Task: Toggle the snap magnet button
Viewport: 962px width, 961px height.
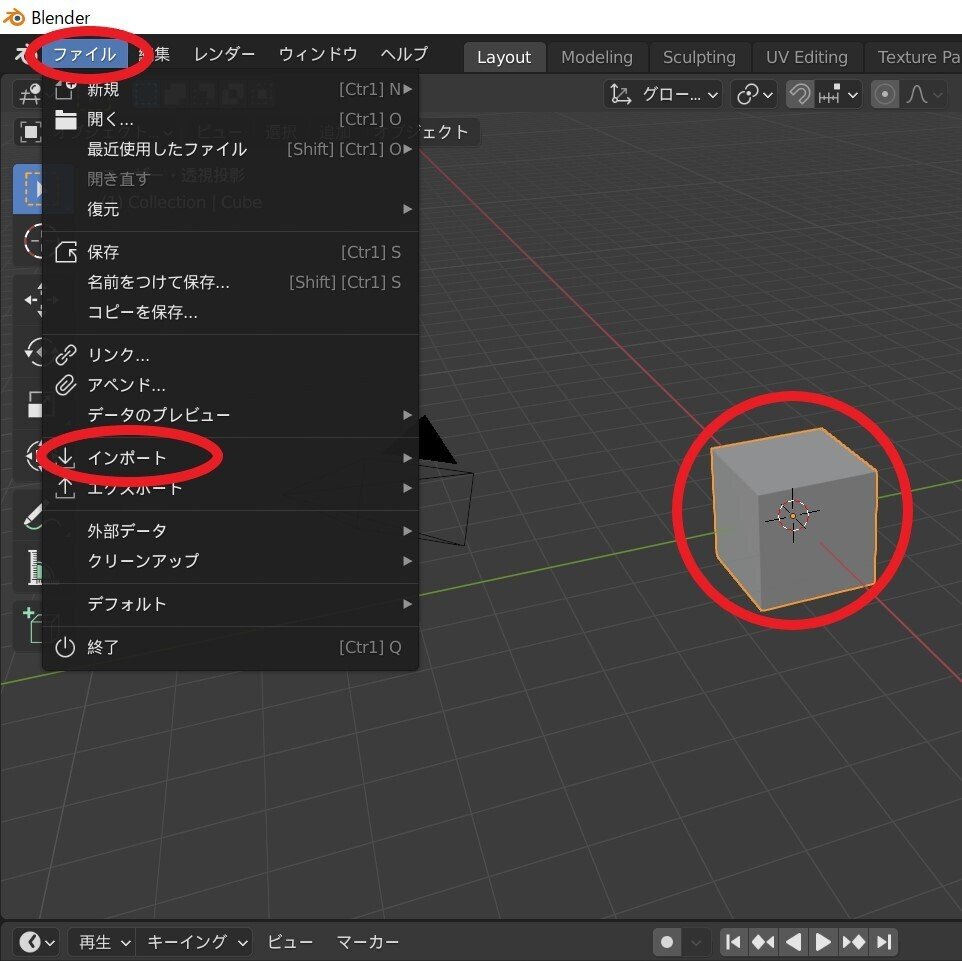Action: (x=799, y=95)
